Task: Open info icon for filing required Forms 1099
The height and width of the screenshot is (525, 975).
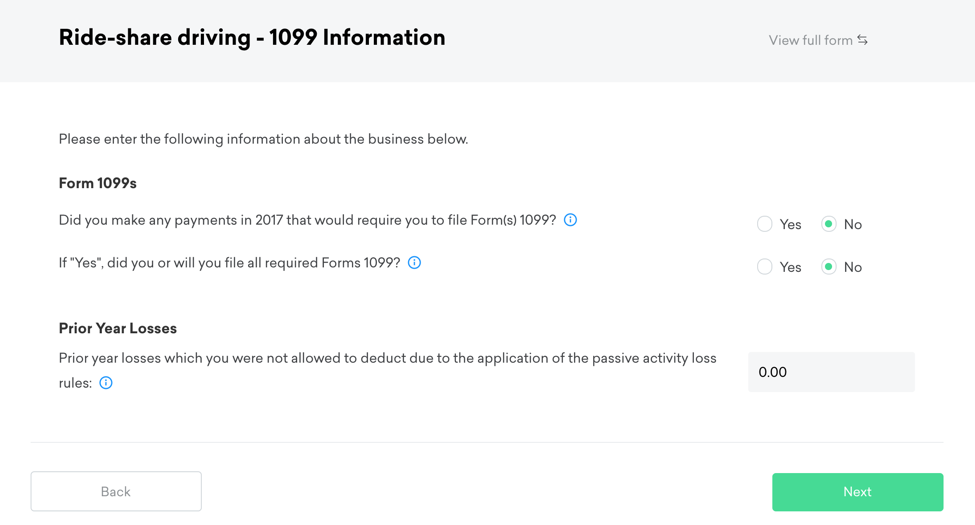Action: tap(414, 263)
